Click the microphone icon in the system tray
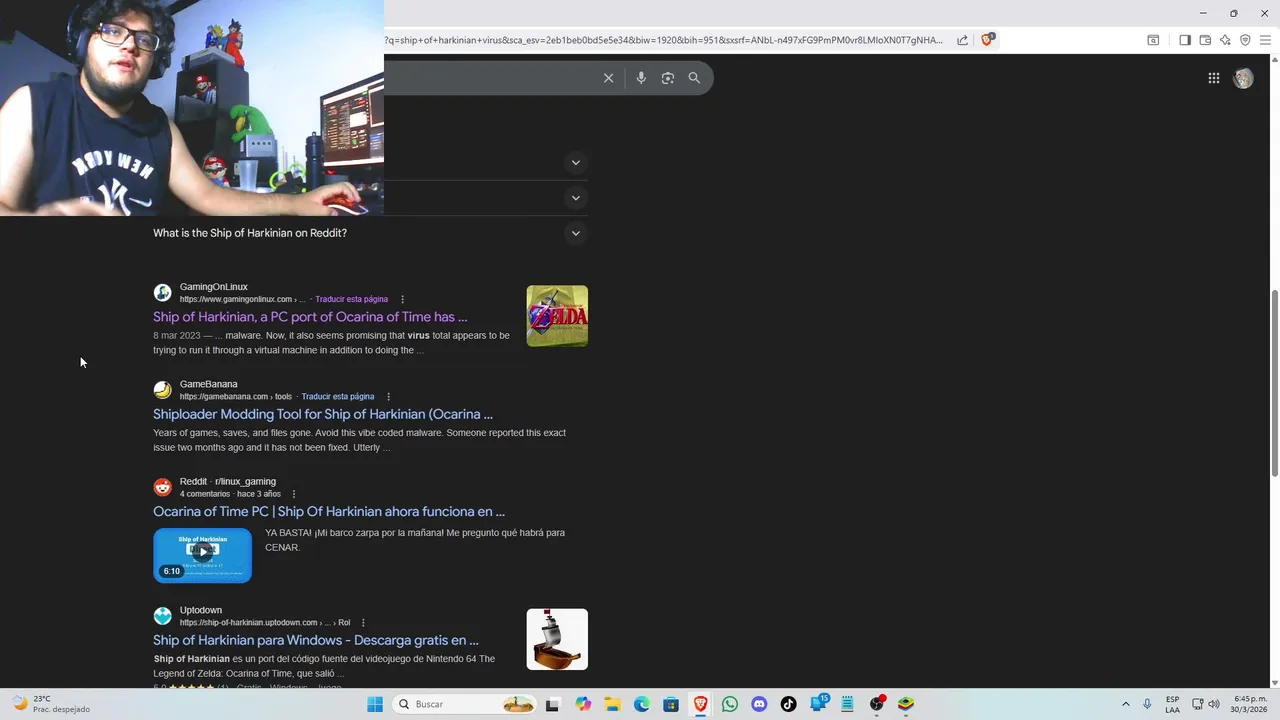1280x720 pixels. [x=1147, y=704]
